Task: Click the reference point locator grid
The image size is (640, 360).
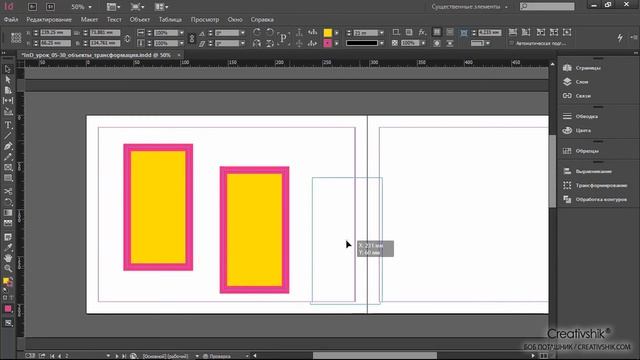Action: click(x=16, y=38)
